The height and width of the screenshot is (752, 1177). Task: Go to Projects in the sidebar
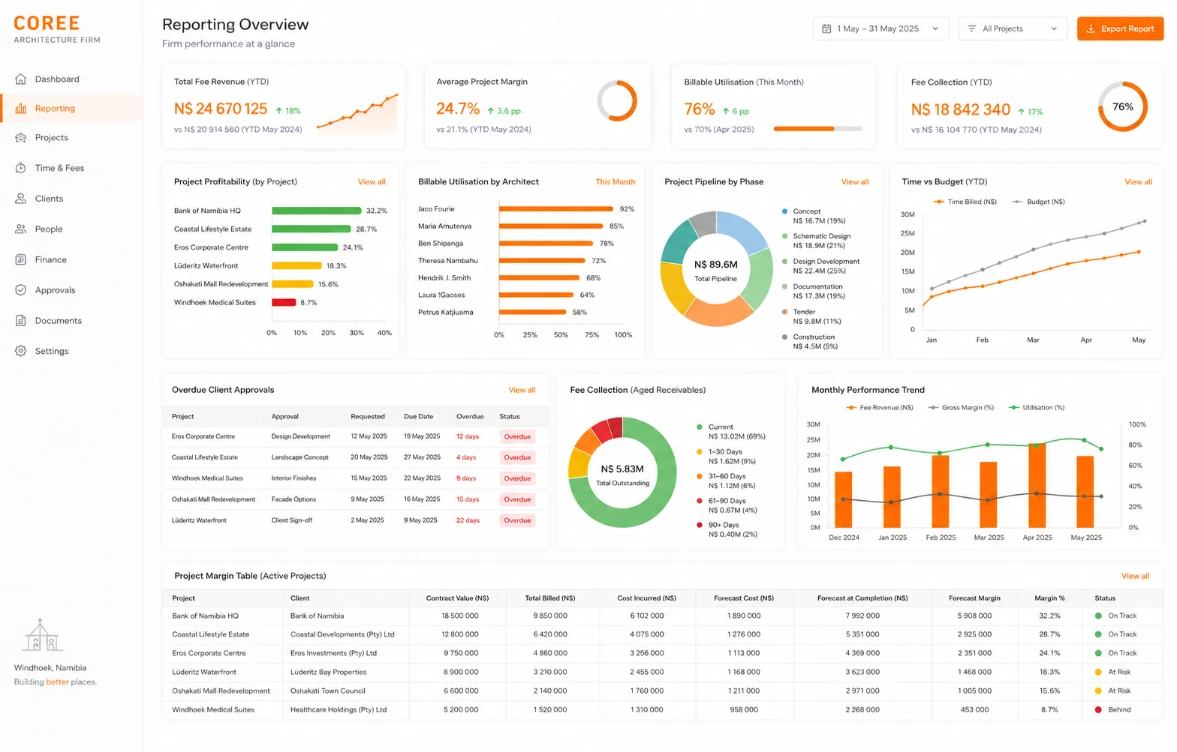(71, 138)
